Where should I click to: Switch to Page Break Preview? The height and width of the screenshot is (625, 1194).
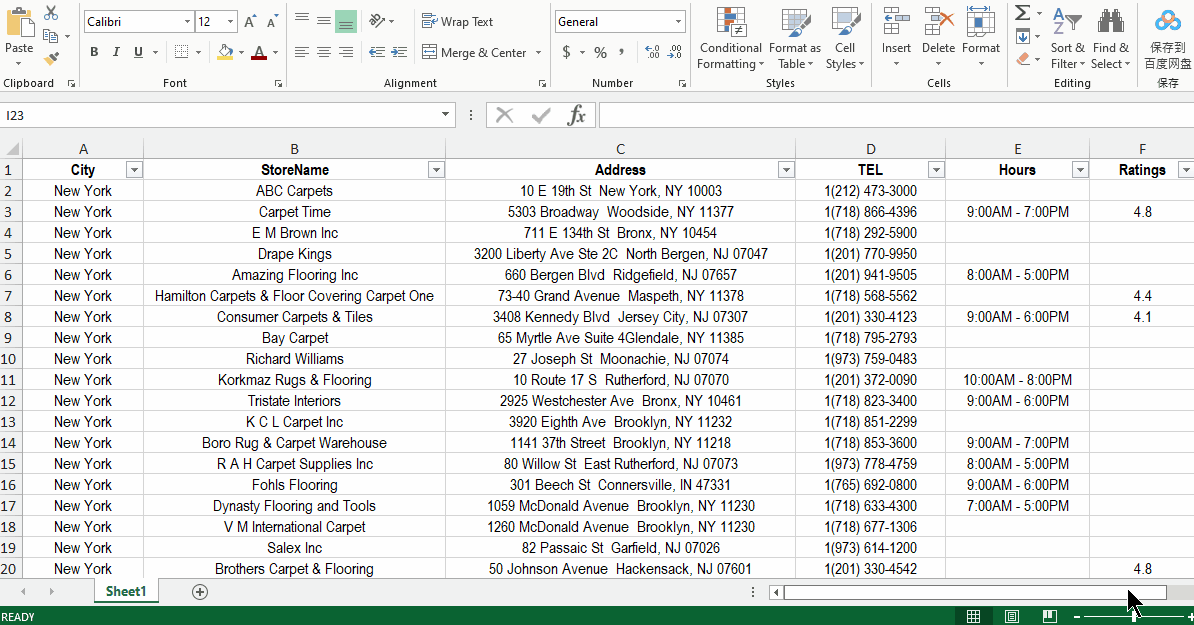pos(1049,617)
